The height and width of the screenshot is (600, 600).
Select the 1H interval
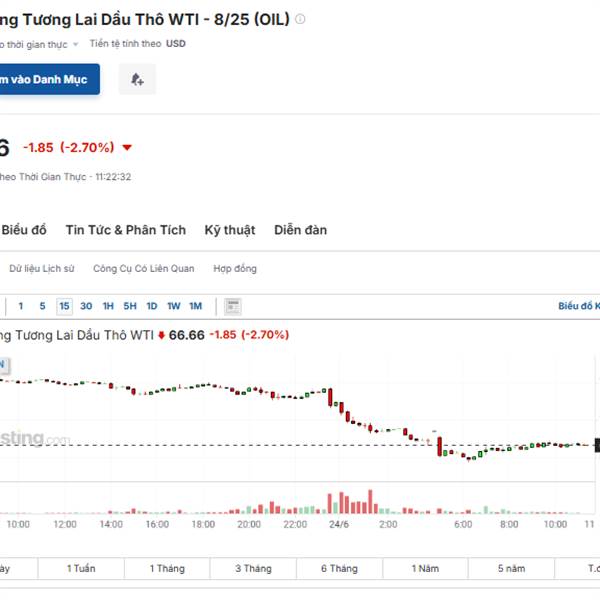pos(108,306)
